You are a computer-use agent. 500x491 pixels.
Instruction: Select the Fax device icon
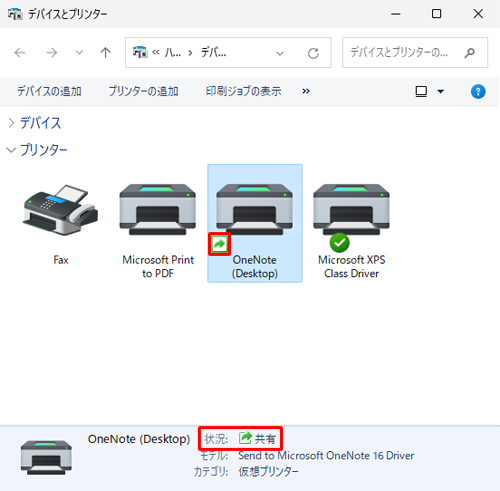[x=61, y=210]
